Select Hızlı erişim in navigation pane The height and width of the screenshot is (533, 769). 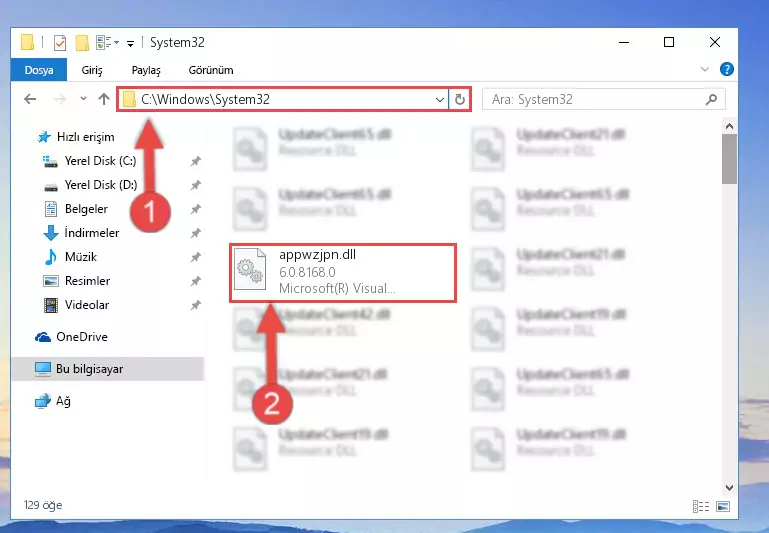[x=76, y=137]
